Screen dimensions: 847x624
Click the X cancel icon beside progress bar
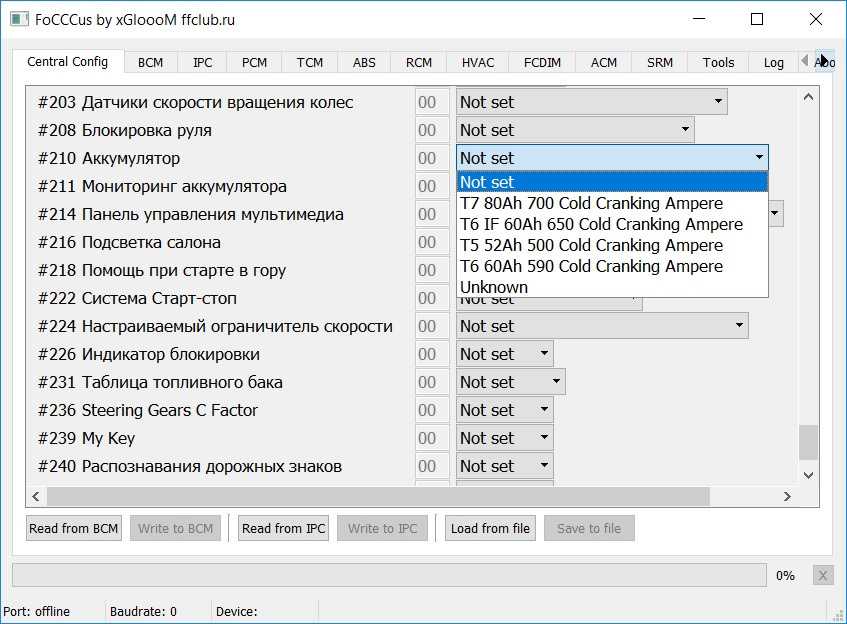click(x=822, y=575)
